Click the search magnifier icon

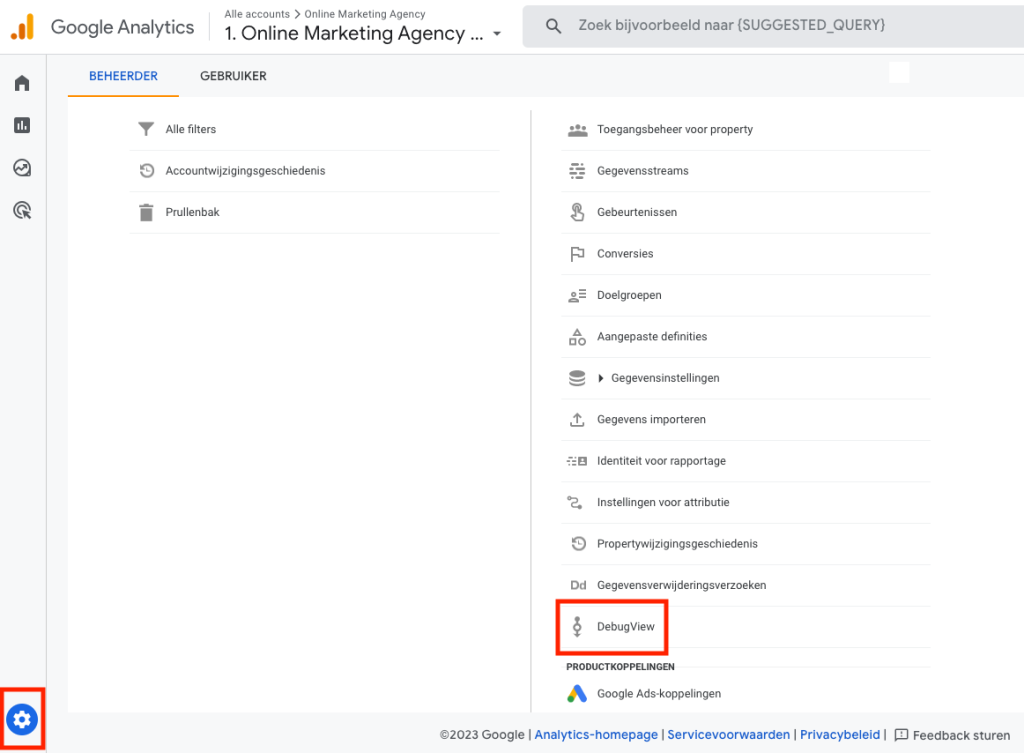click(553, 26)
